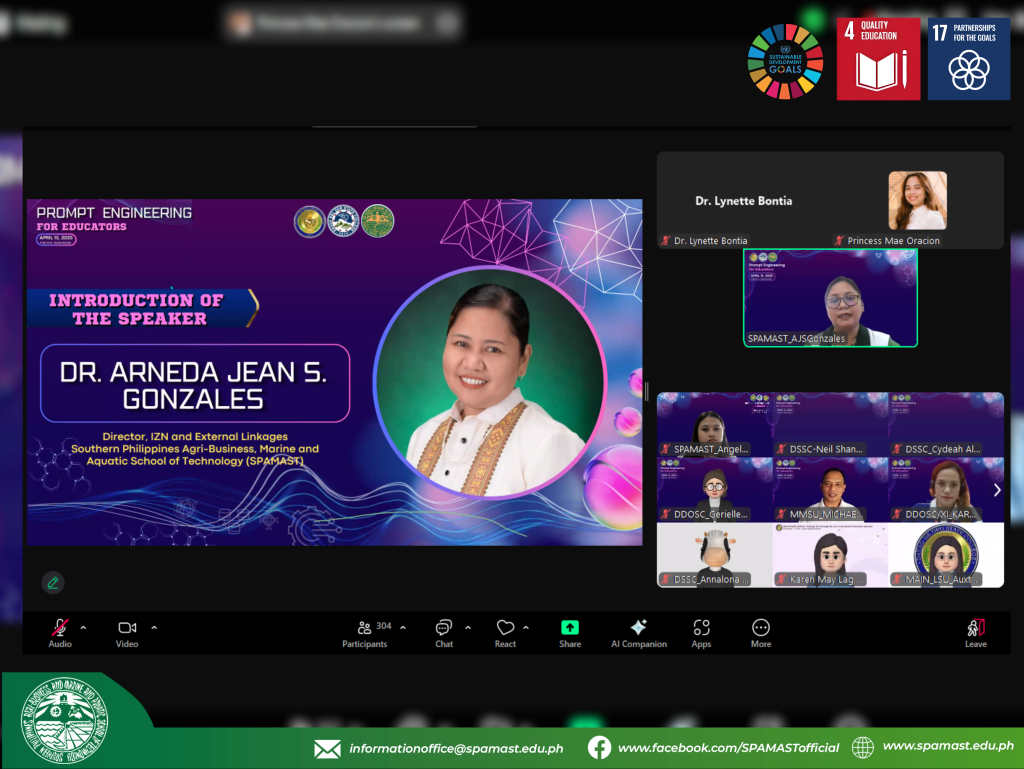Click divider handle between shared screen and gallery
This screenshot has width=1024, height=769.
pyautogui.click(x=647, y=391)
